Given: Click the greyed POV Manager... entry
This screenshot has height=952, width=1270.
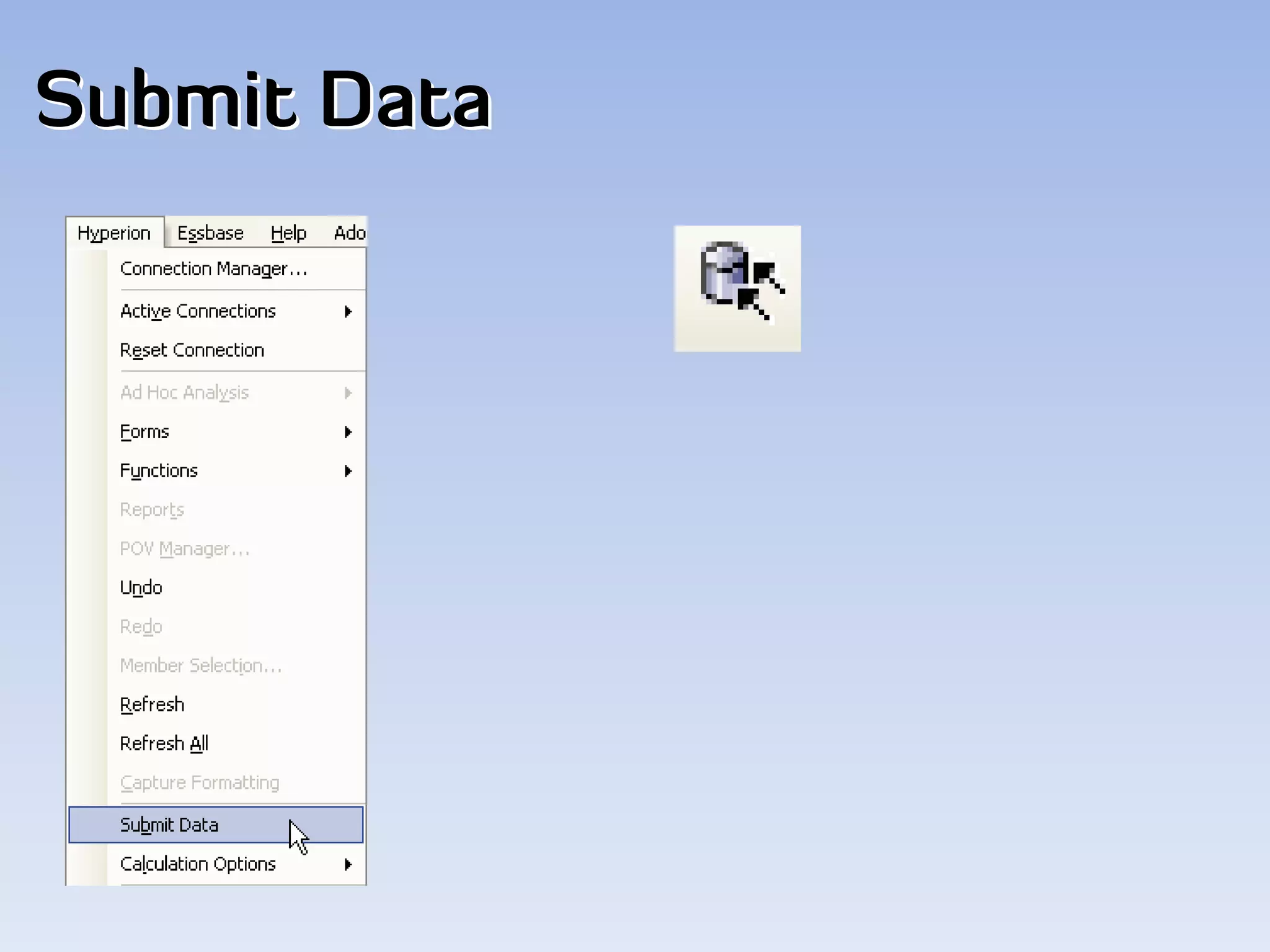Looking at the screenshot, I should [185, 549].
